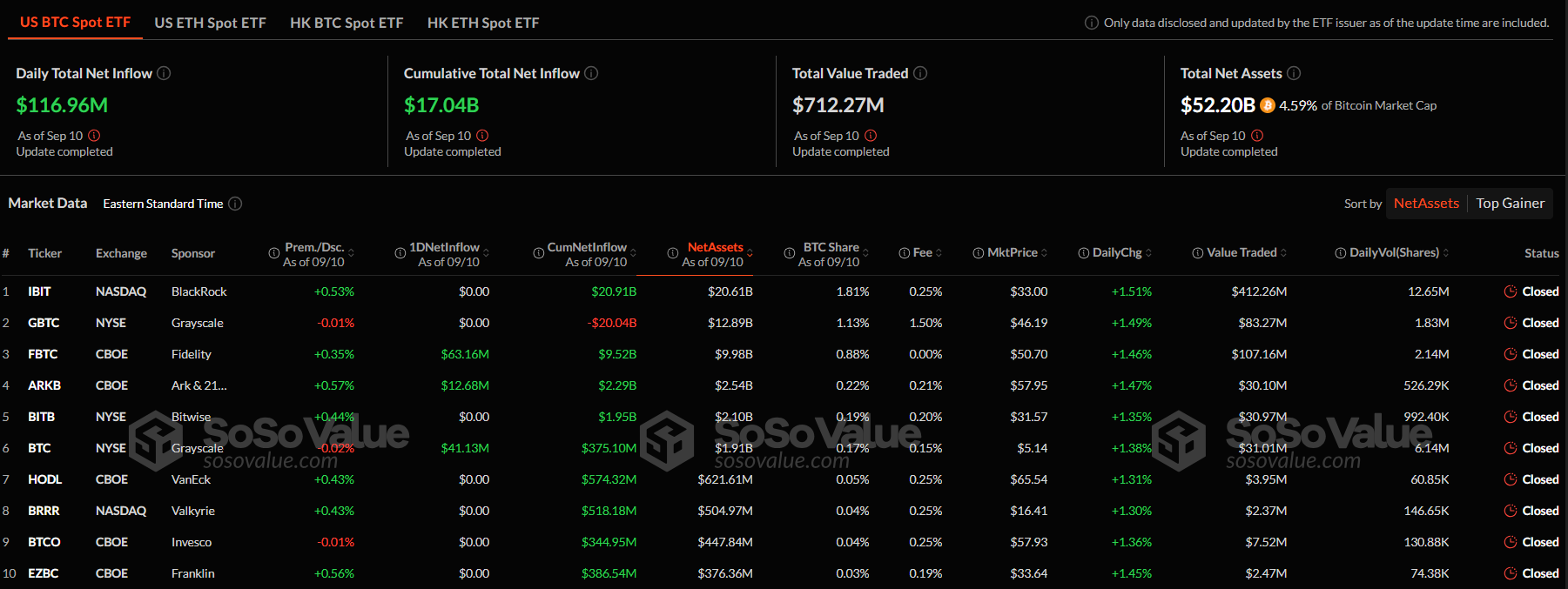Click info icon before DailyVol(Shares) column header
The height and width of the screenshot is (589, 1568).
point(1340,253)
